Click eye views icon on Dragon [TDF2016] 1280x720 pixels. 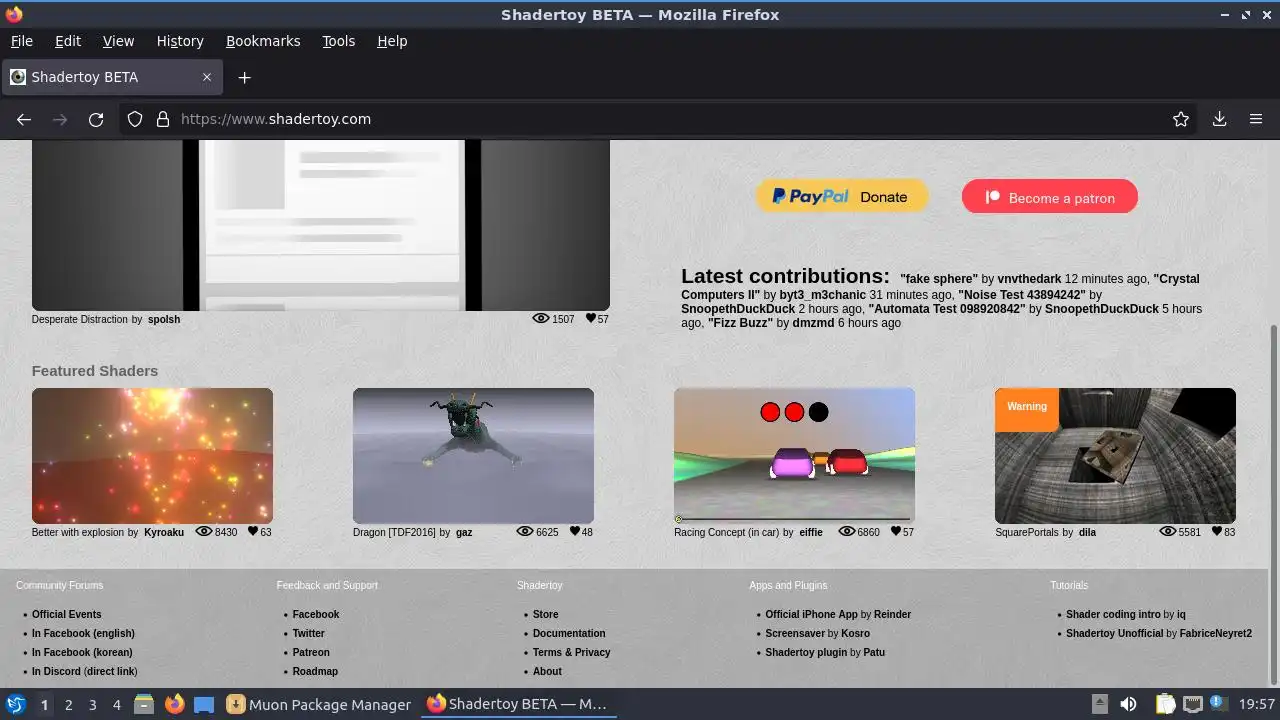tap(525, 531)
